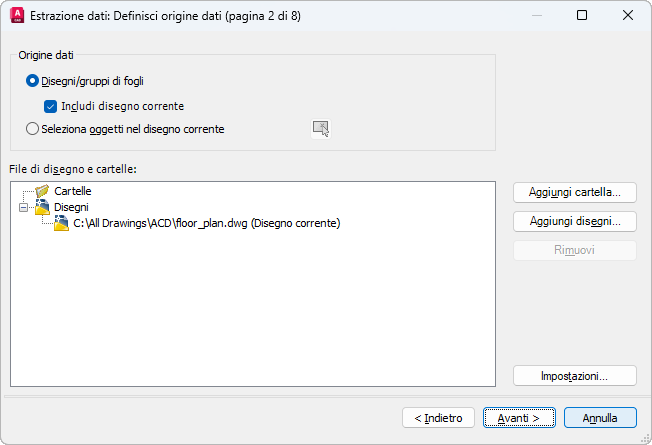Viewport: 652px width, 445px height.
Task: Select the Disegni/gruppi di fogli radio button
Action: (33, 81)
